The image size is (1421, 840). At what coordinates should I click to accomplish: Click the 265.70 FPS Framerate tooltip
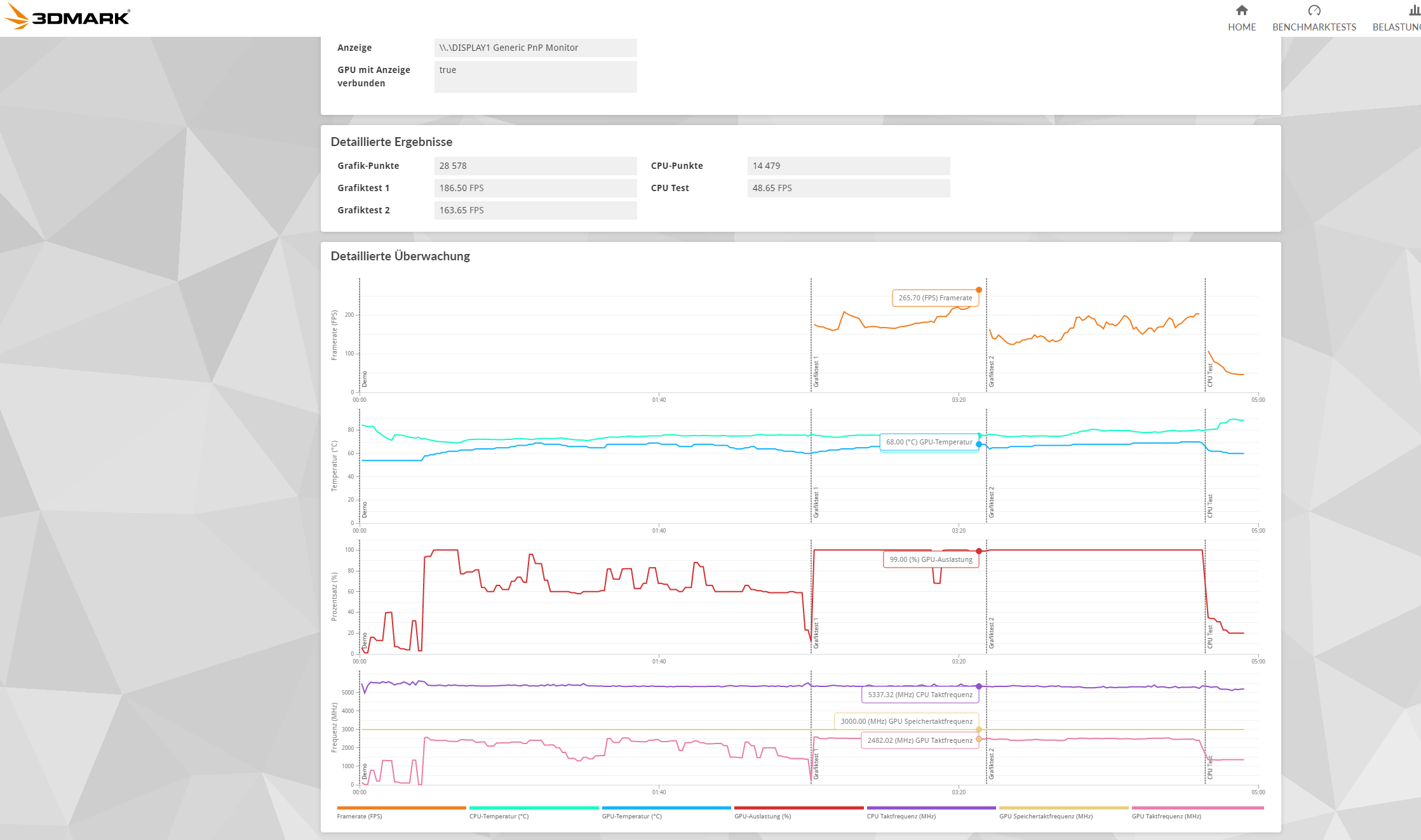click(x=935, y=298)
